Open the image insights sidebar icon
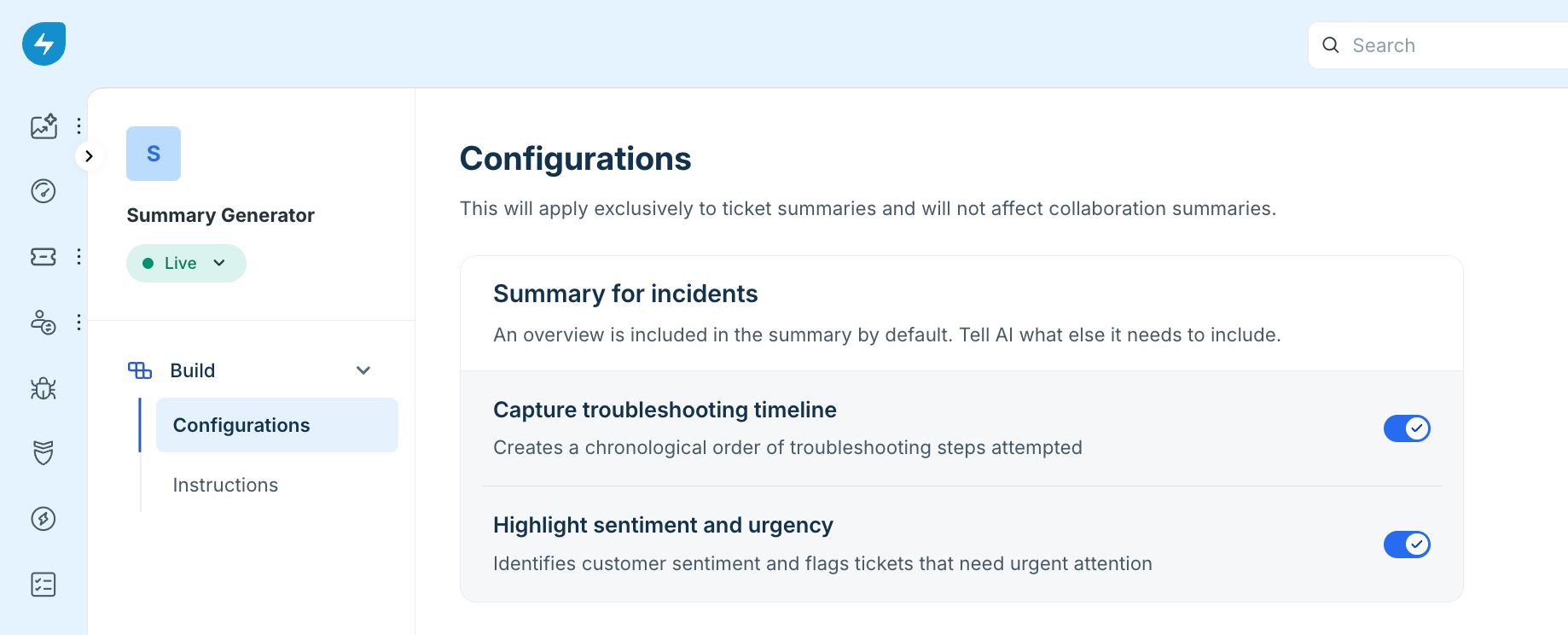This screenshot has height=635, width=1568. point(44,126)
